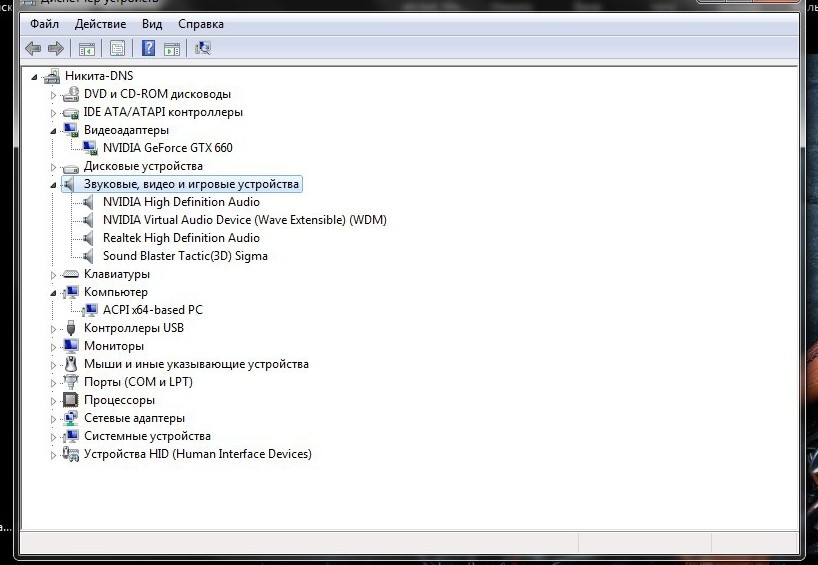Select Sound Blaster Tactic(3D) Sigma device
Image resolution: width=818 pixels, height=565 pixels.
point(185,256)
